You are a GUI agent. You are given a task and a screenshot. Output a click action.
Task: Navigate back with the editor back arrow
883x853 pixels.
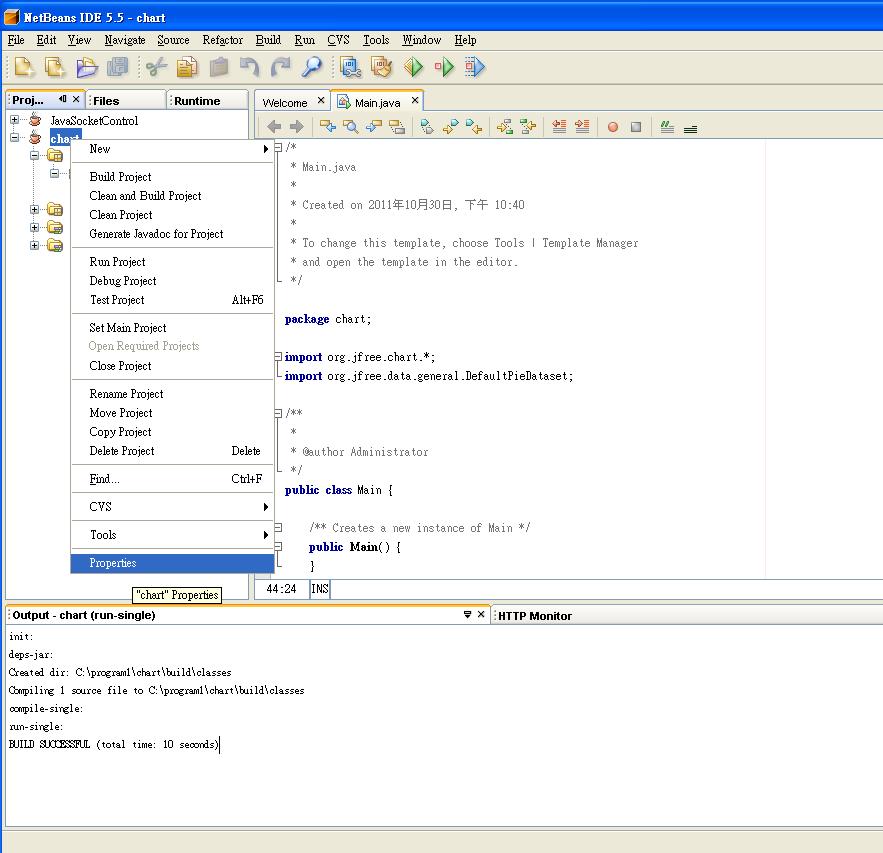[274, 126]
